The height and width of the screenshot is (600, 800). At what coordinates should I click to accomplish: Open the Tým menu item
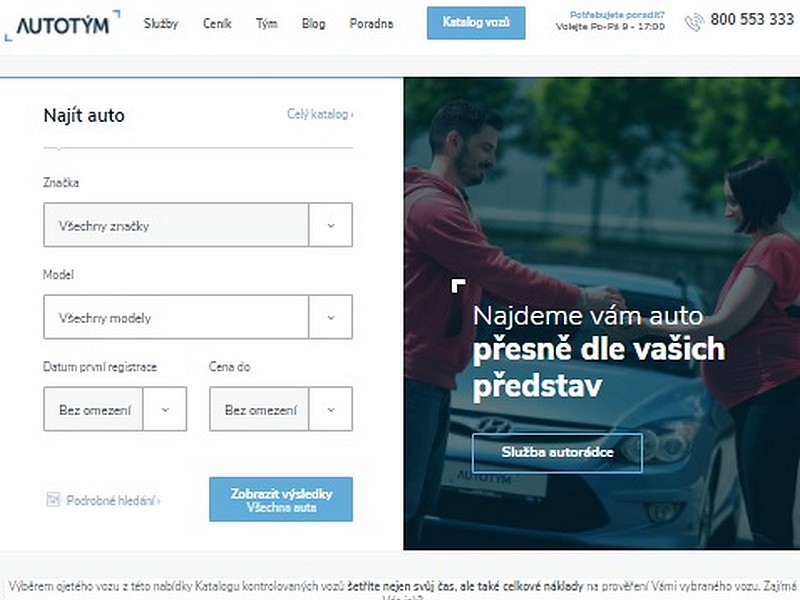click(x=266, y=23)
